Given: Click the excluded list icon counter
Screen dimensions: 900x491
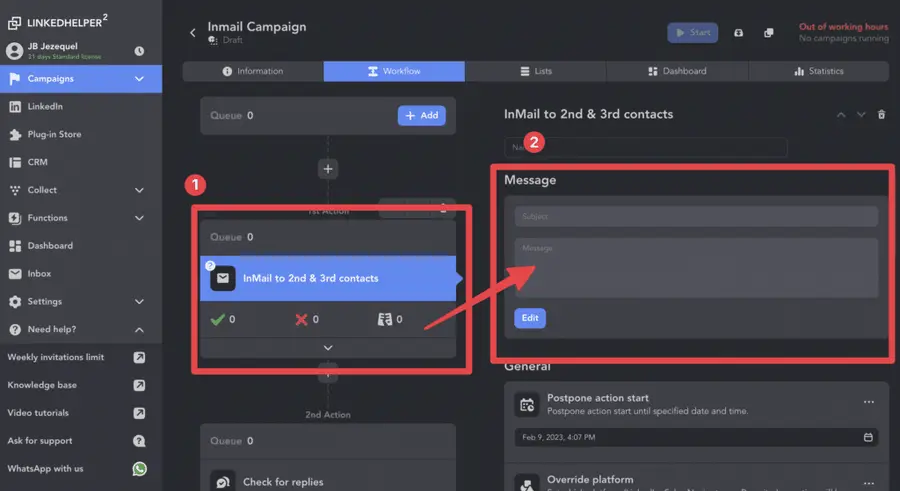Looking at the screenshot, I should (390, 319).
